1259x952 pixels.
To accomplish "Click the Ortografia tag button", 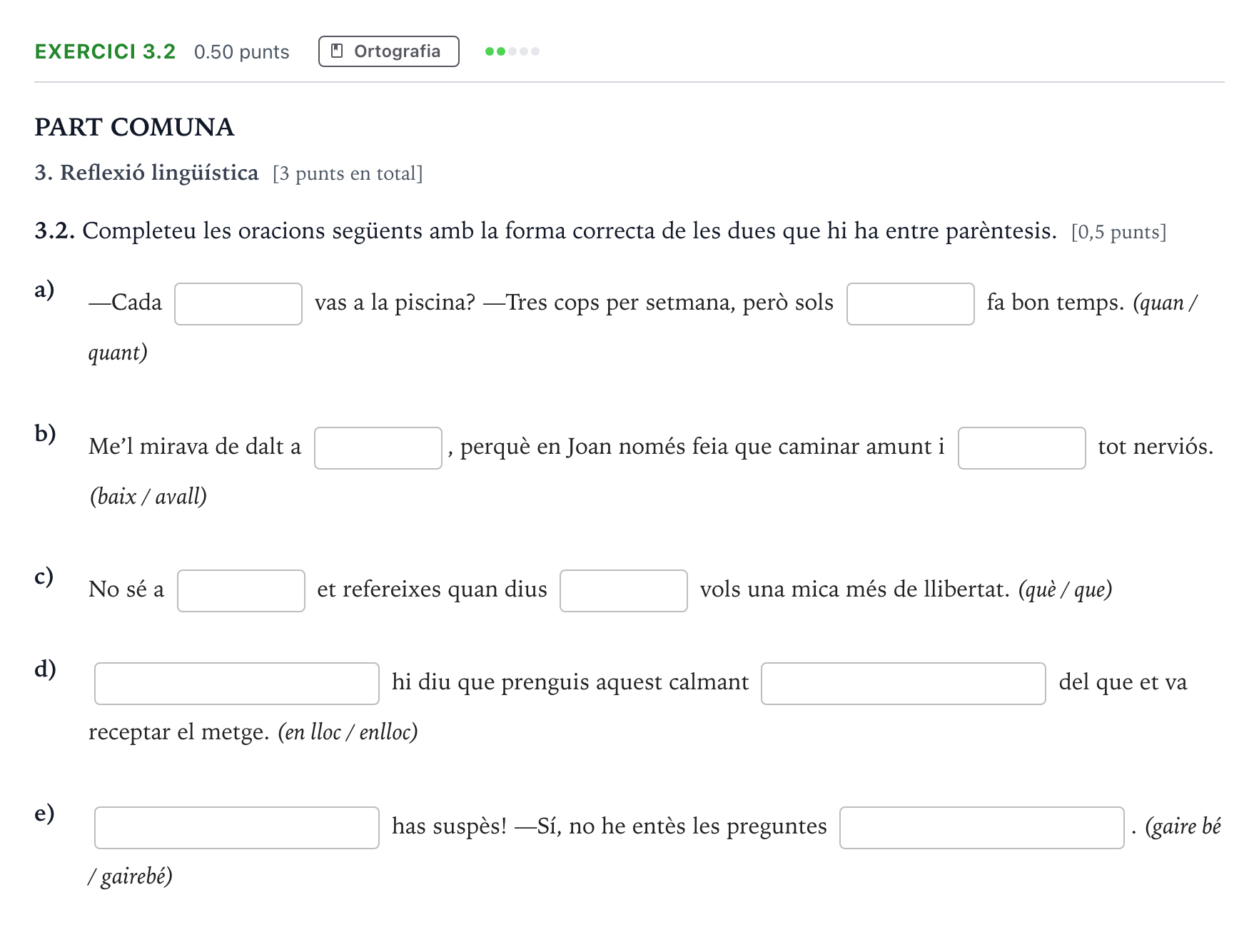I will (x=388, y=51).
